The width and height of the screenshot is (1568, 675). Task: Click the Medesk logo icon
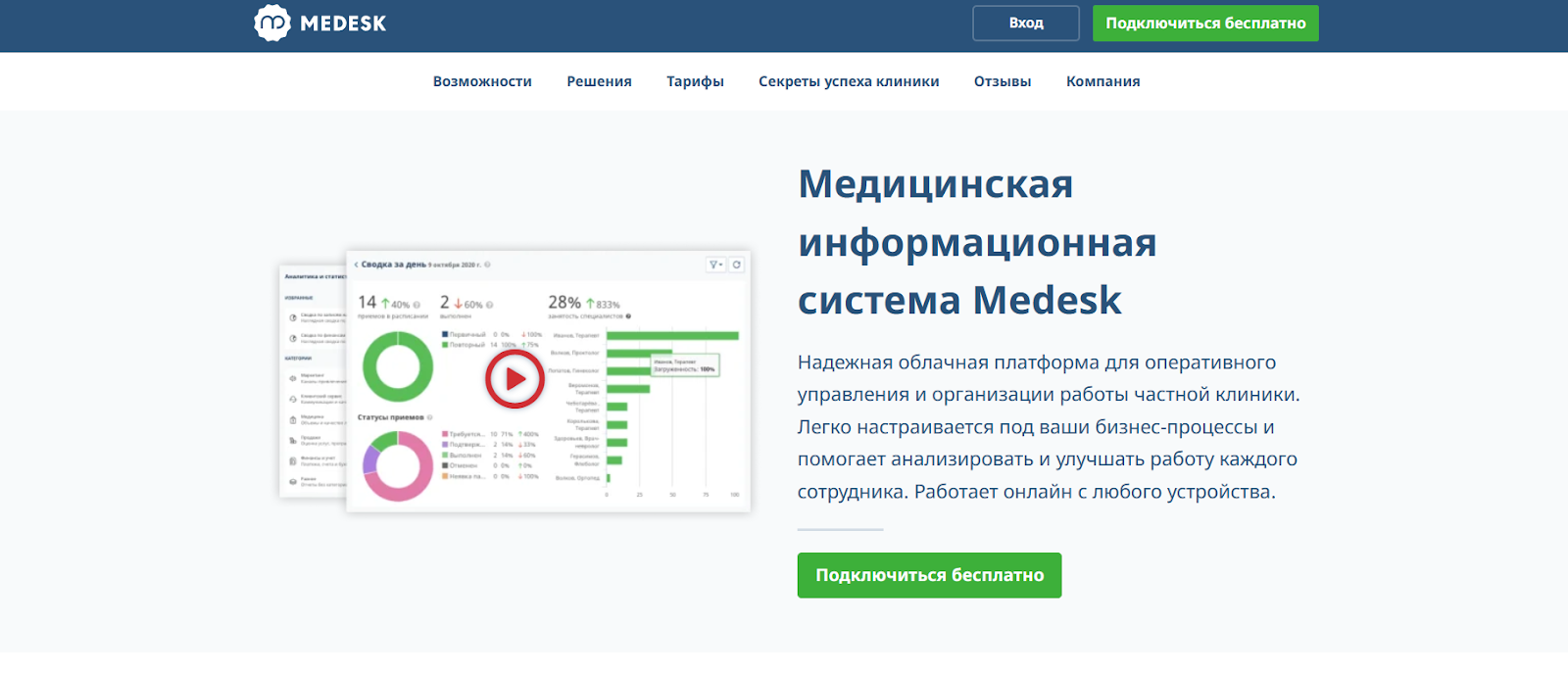pyautogui.click(x=272, y=23)
